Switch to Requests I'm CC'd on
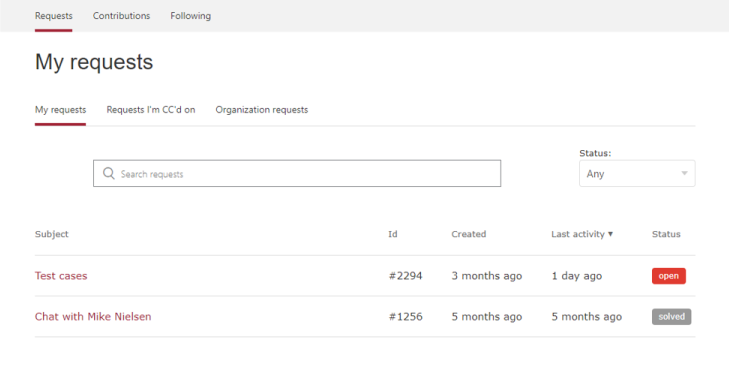This screenshot has width=729, height=372. pos(151,110)
